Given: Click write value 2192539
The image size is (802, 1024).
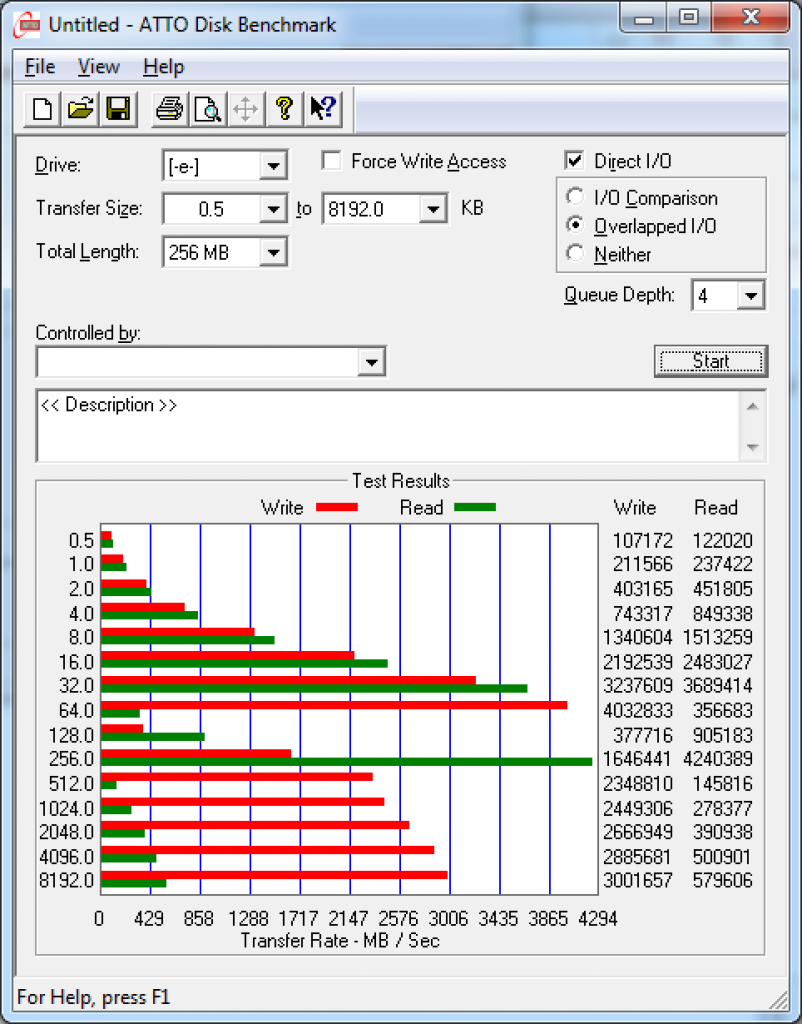Looking at the screenshot, I should click(x=637, y=662).
